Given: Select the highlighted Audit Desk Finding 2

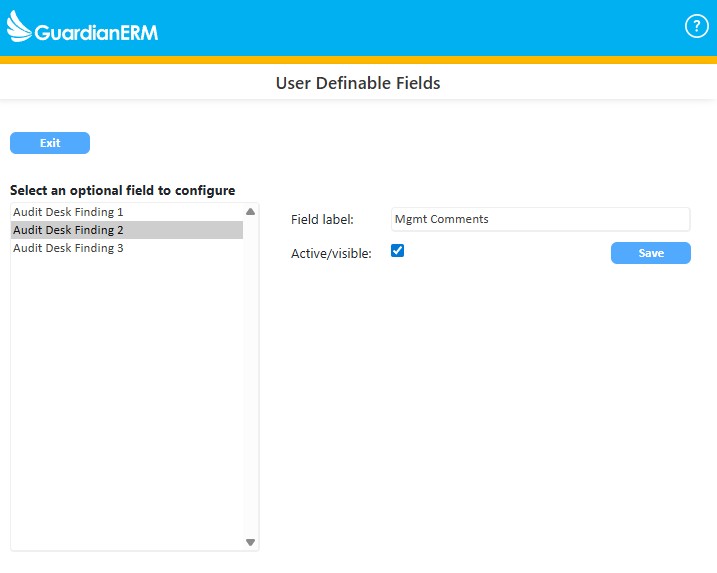Looking at the screenshot, I should tap(68, 230).
